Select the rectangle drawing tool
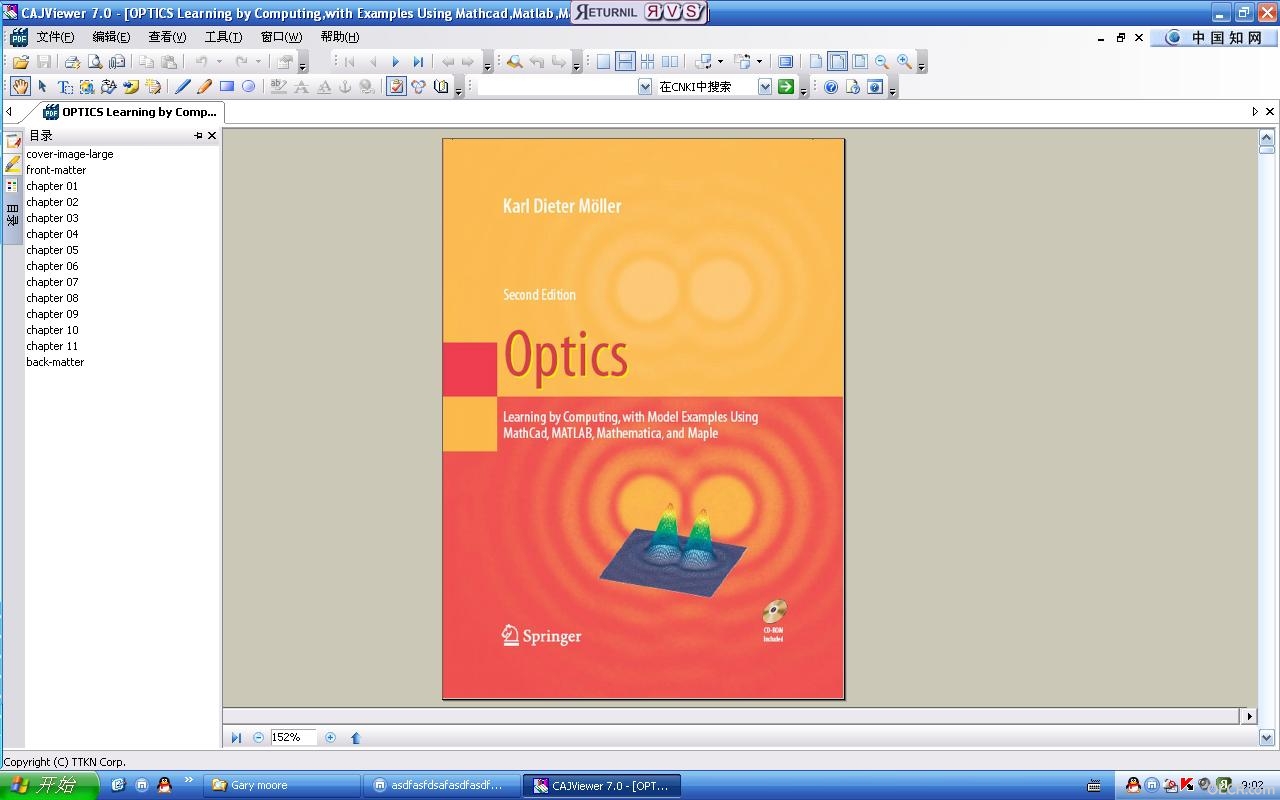The width and height of the screenshot is (1280, 800). pyautogui.click(x=227, y=87)
